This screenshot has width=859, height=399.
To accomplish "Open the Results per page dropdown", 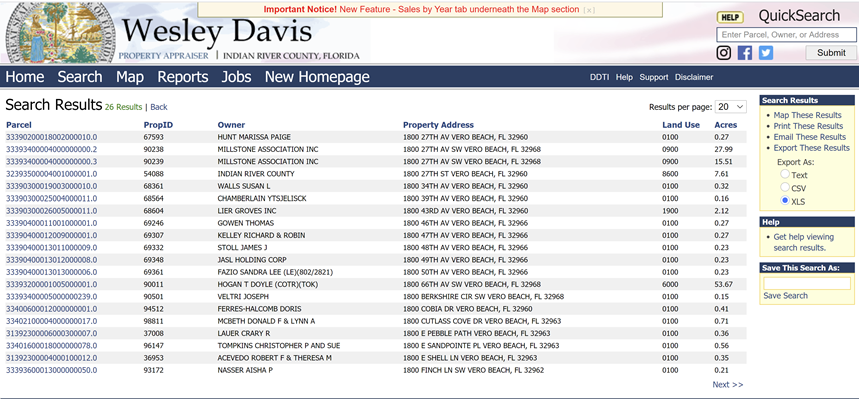I will [731, 107].
